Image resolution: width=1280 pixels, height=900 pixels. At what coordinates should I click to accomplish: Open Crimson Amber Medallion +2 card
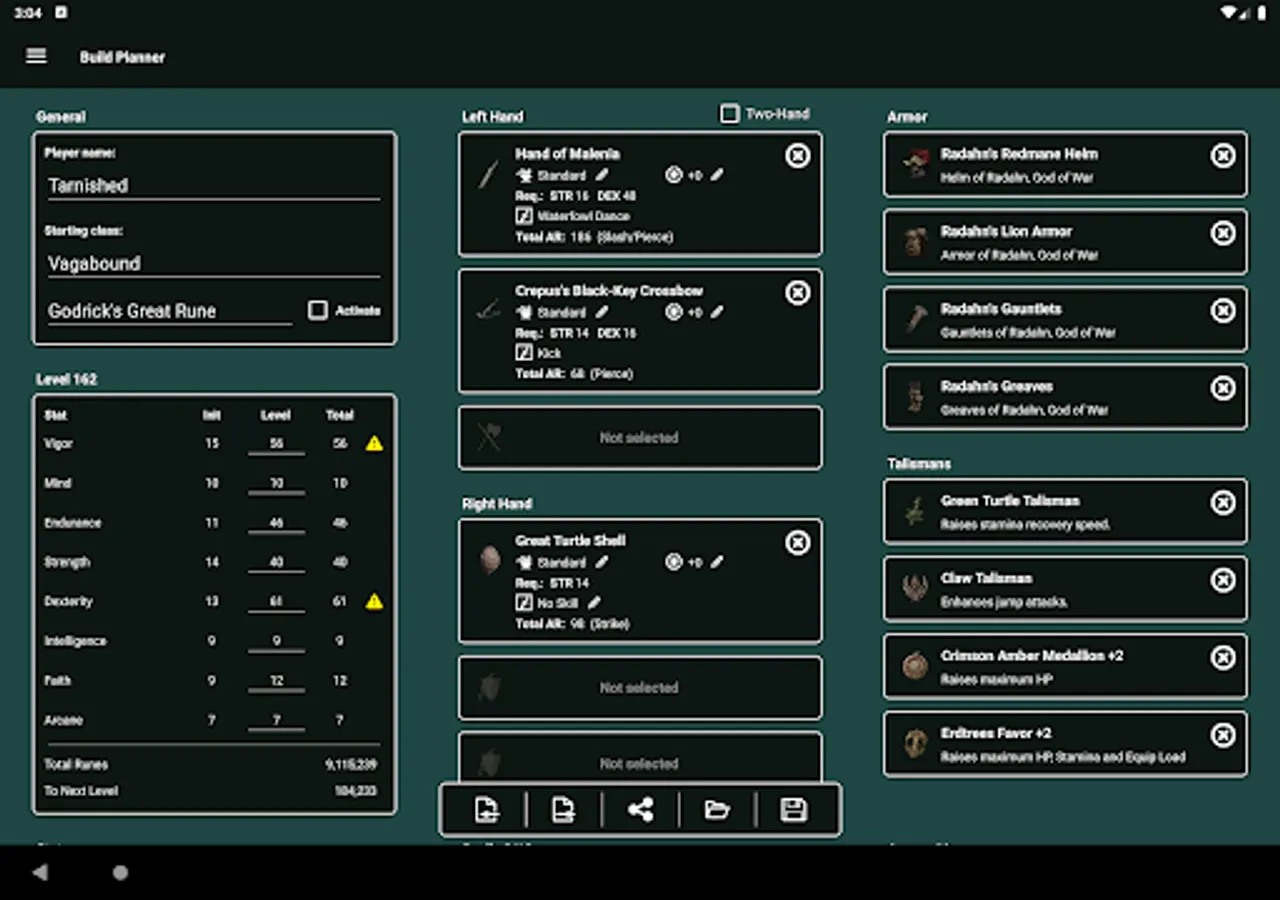1065,667
